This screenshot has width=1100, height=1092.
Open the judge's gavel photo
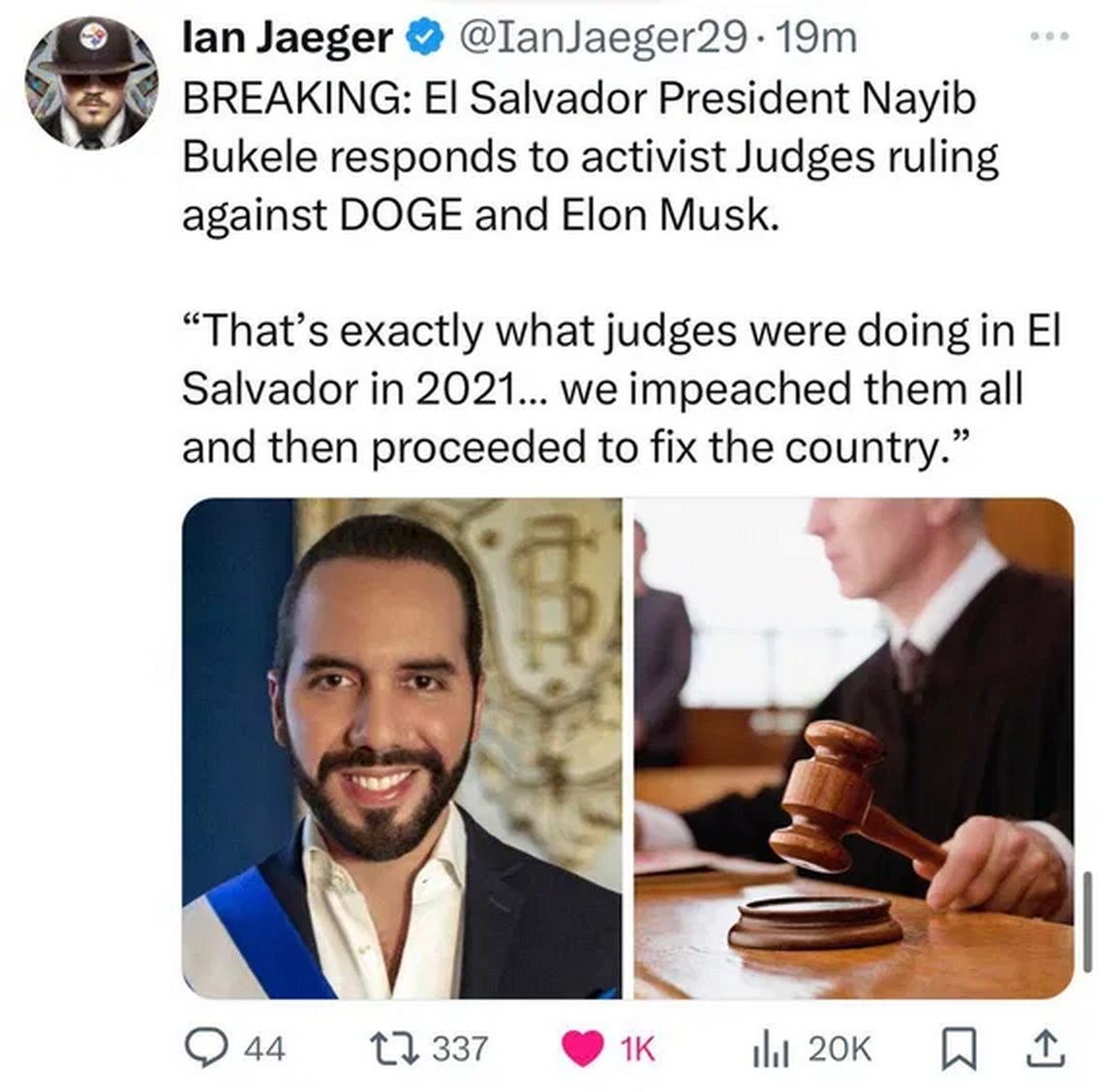point(854,748)
